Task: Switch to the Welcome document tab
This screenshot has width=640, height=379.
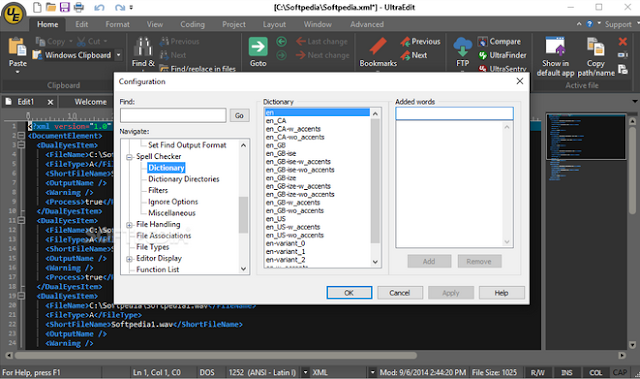Action: 90,102
